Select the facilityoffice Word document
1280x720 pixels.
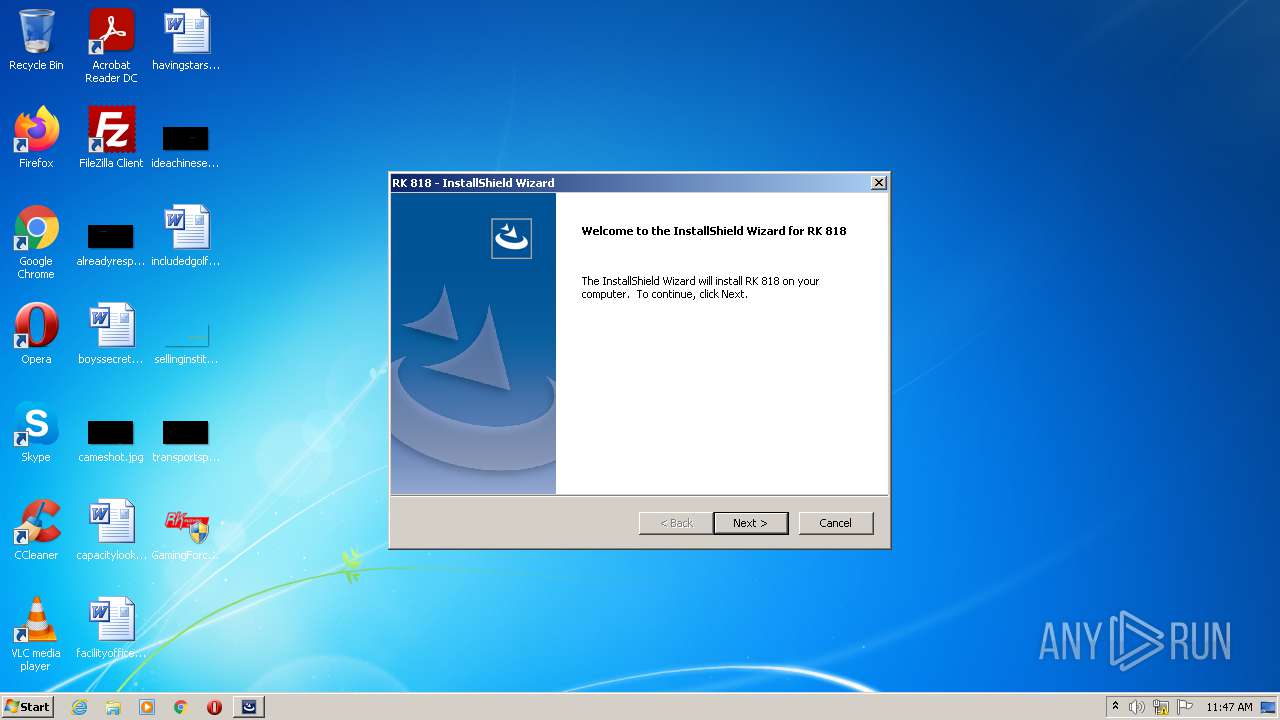[111, 628]
